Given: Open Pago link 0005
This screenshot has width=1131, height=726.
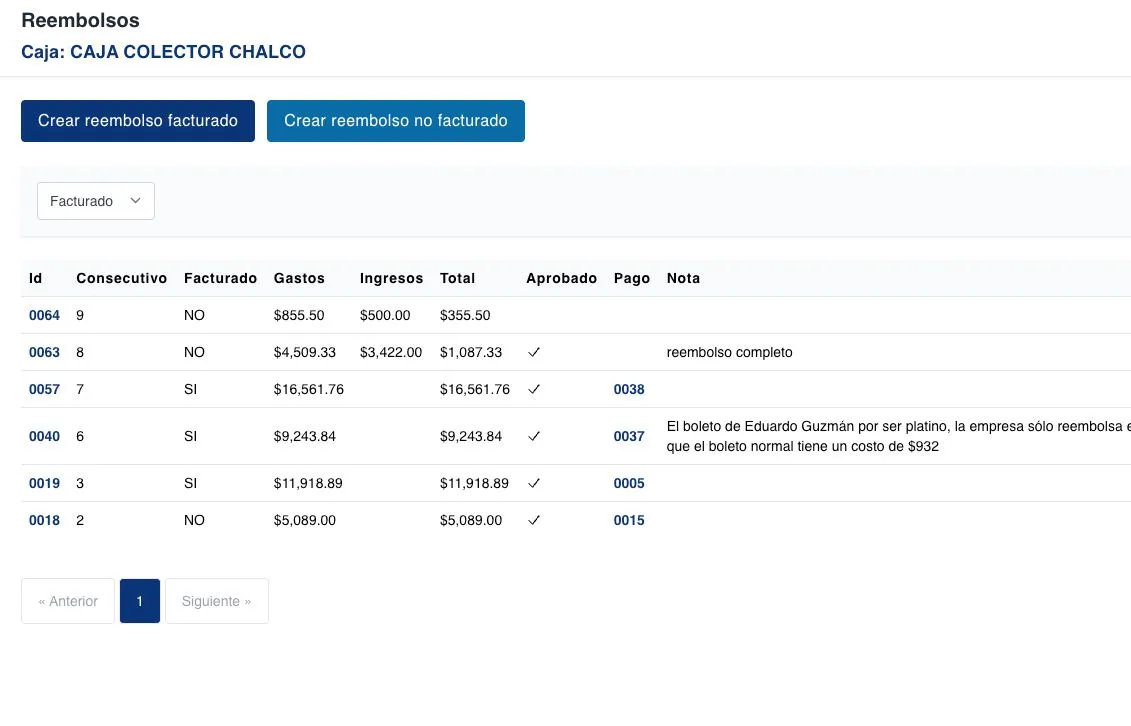Looking at the screenshot, I should tap(629, 483).
